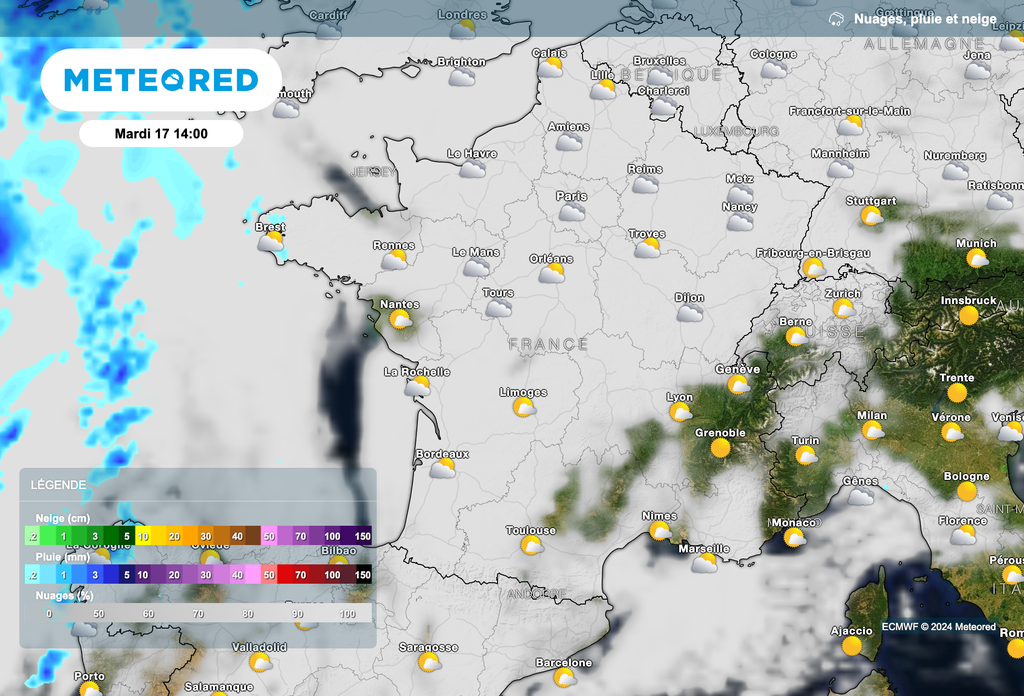Viewport: 1024px width, 696px height.
Task: Click the rain cloud icon near Calais
Action: coord(550,68)
